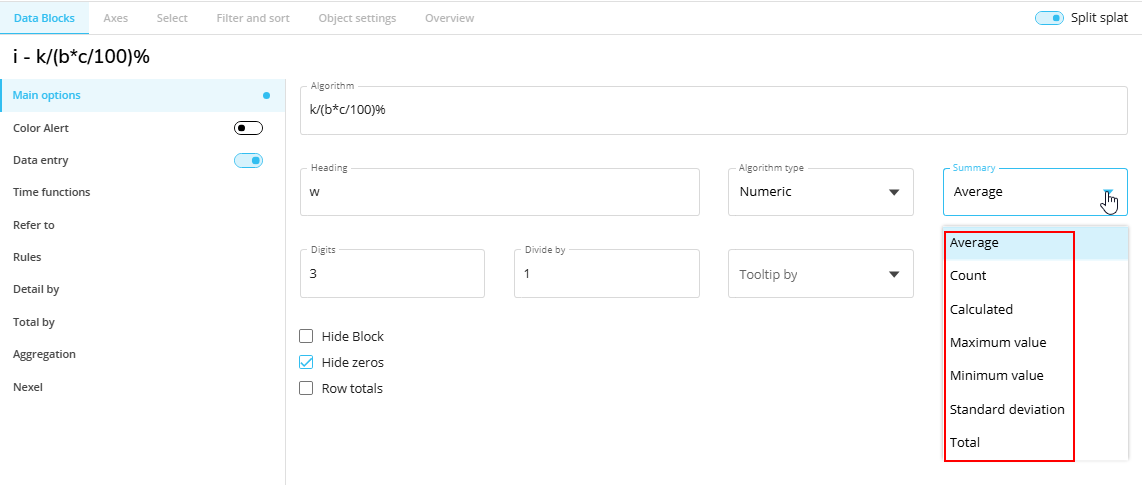Select Standard deviation from Summary list
Screen dimensions: 1142x485
point(1007,409)
